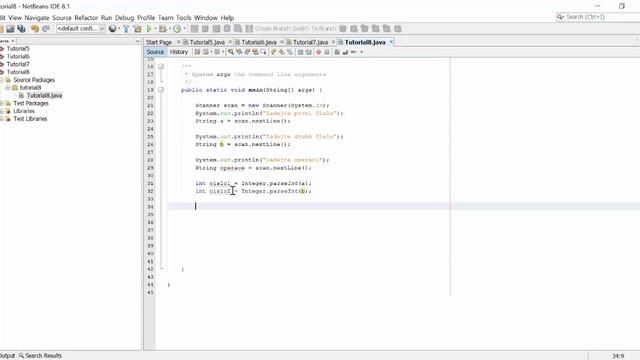
Task: Open the View menu
Action: pyautogui.click(x=15, y=18)
